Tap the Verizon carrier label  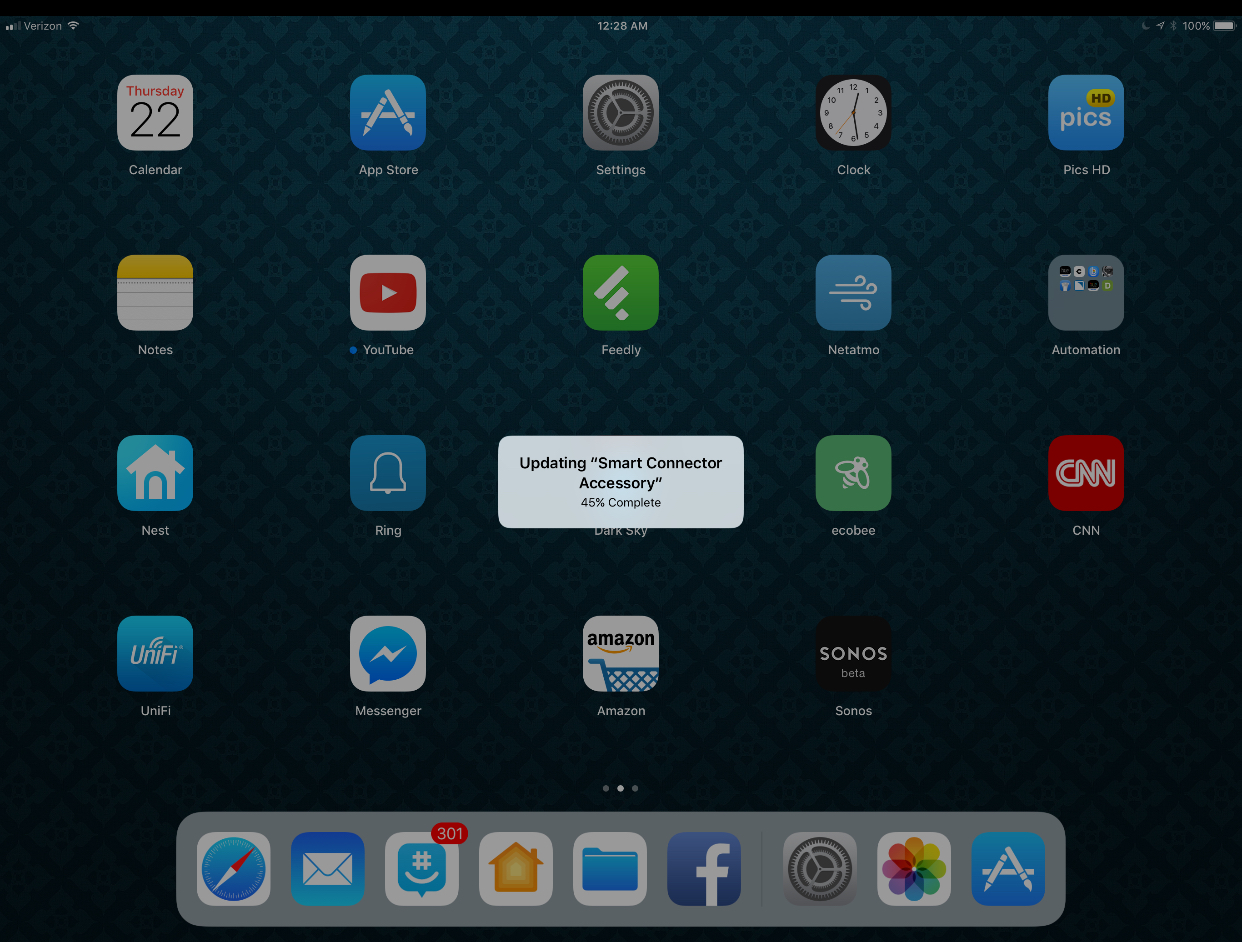pyautogui.click(x=43, y=26)
